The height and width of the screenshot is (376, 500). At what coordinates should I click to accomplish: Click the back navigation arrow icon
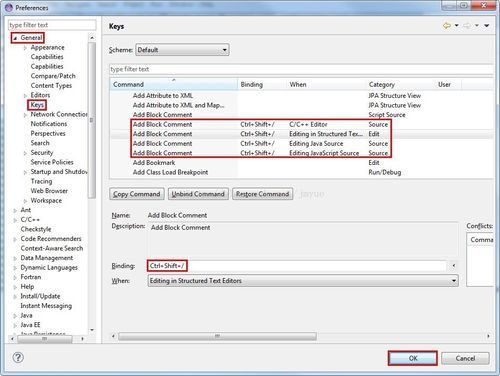click(447, 25)
